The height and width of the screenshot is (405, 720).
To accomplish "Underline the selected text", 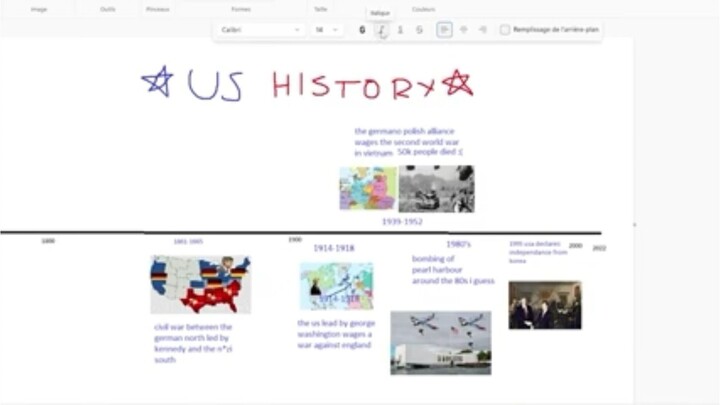I will (400, 30).
